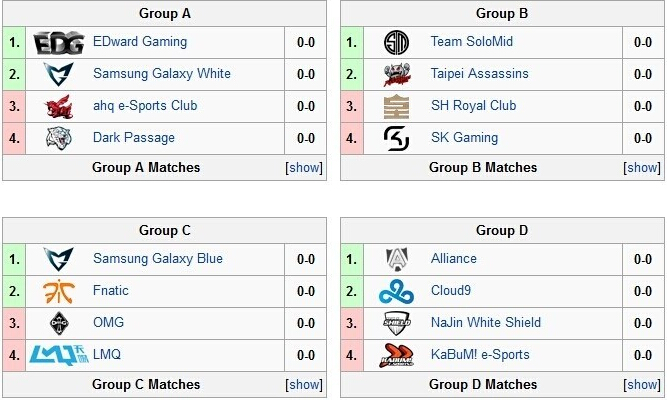Viewport: 667px width, 400px height.
Task: Click the LMQ team logo icon
Action: coord(58,355)
